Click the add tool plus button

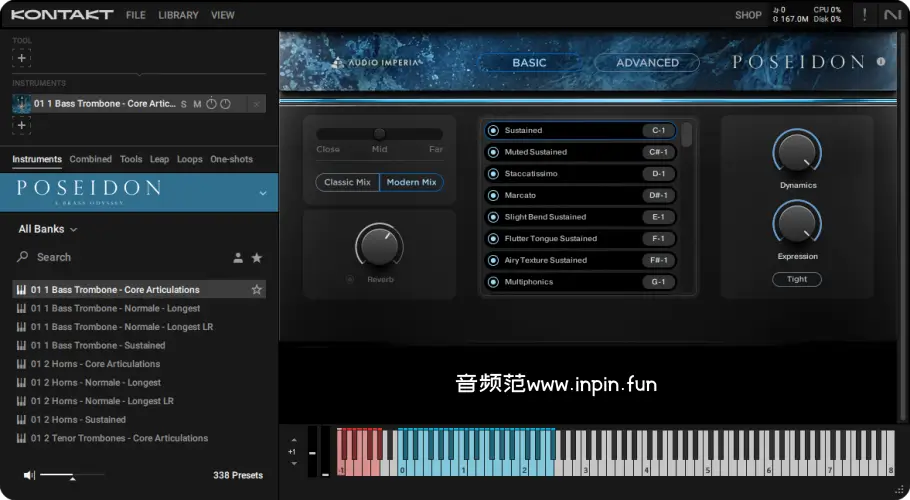coord(22,58)
